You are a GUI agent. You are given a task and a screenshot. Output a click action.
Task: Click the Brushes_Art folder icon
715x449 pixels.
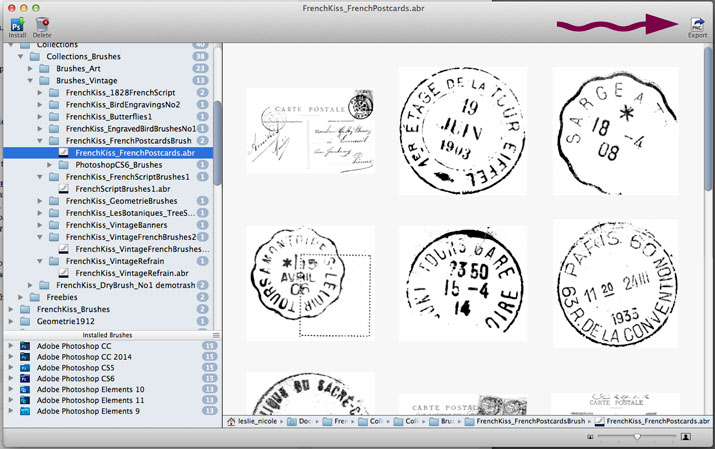(x=45, y=68)
